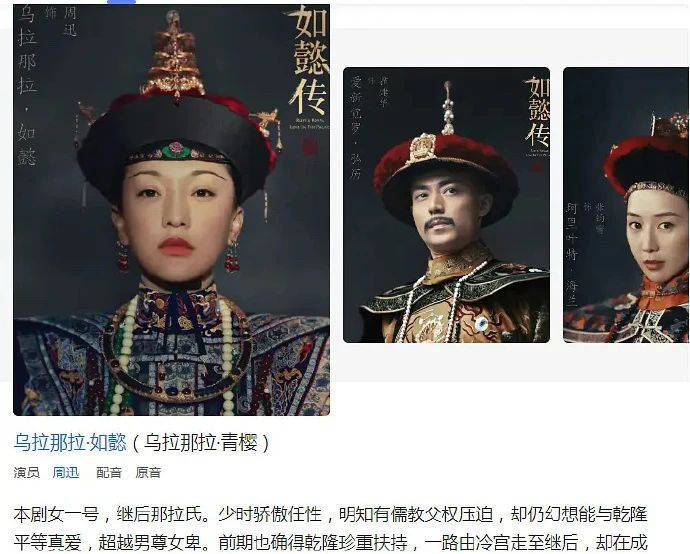Image resolution: width=690 pixels, height=554 pixels.
Task: Select the 弘历 emperor poster card
Action: click(446, 205)
